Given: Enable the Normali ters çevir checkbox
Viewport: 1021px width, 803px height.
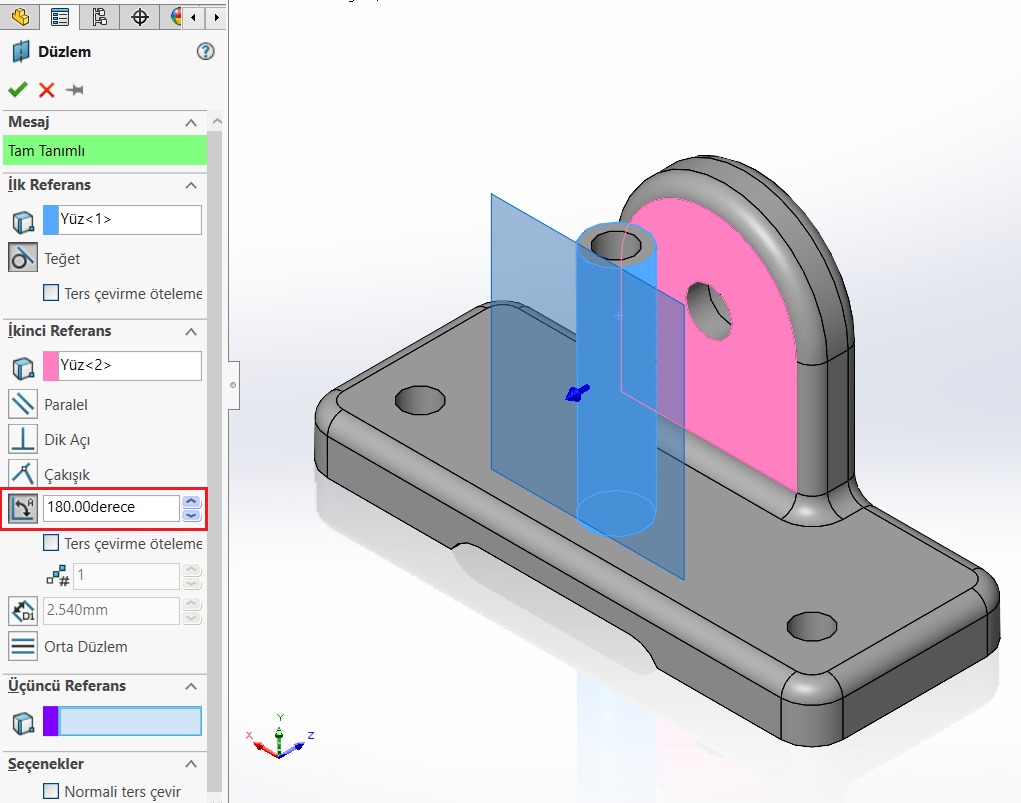Looking at the screenshot, I should (x=51, y=791).
